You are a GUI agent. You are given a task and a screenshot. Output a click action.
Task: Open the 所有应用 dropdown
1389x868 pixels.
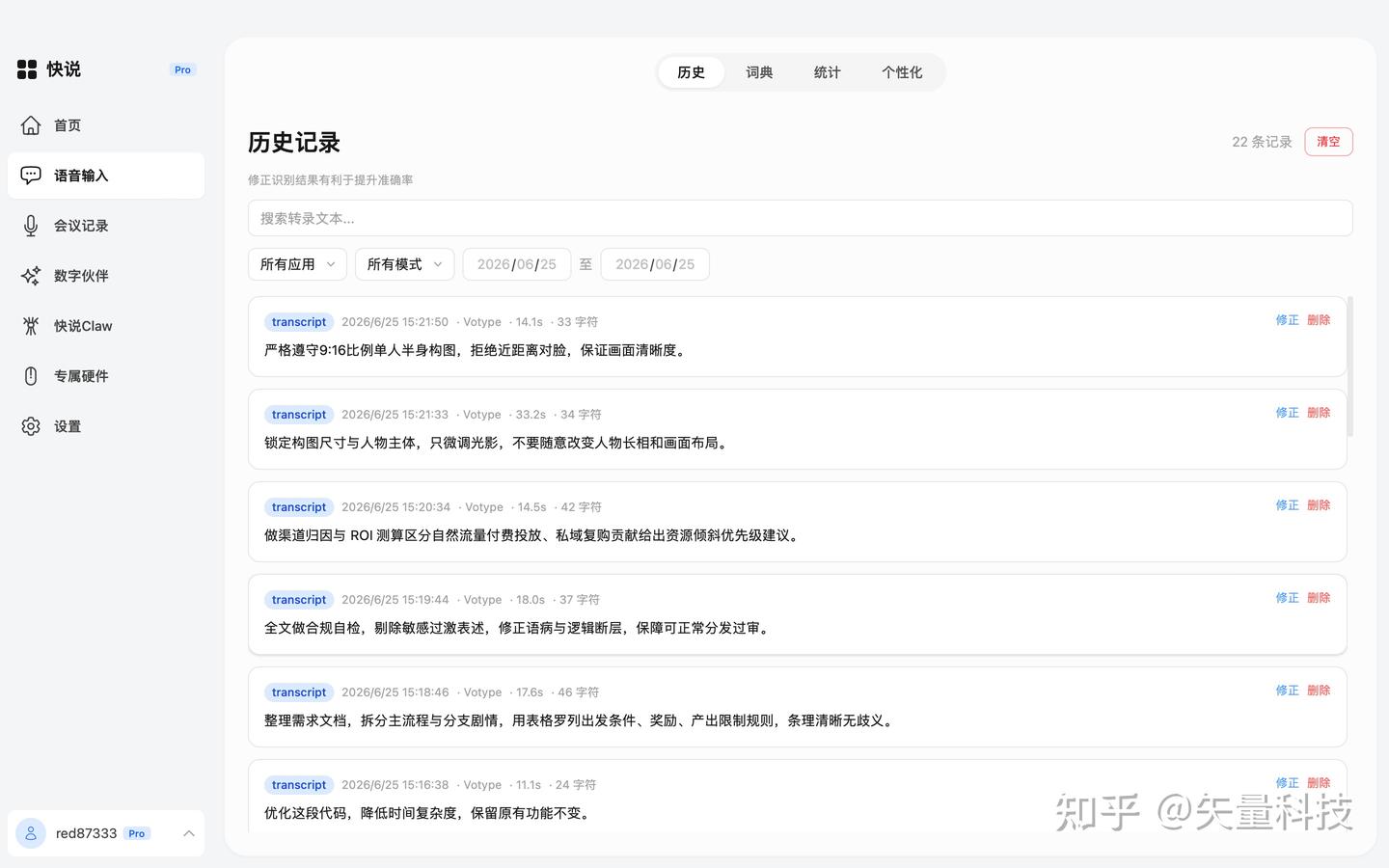297,264
